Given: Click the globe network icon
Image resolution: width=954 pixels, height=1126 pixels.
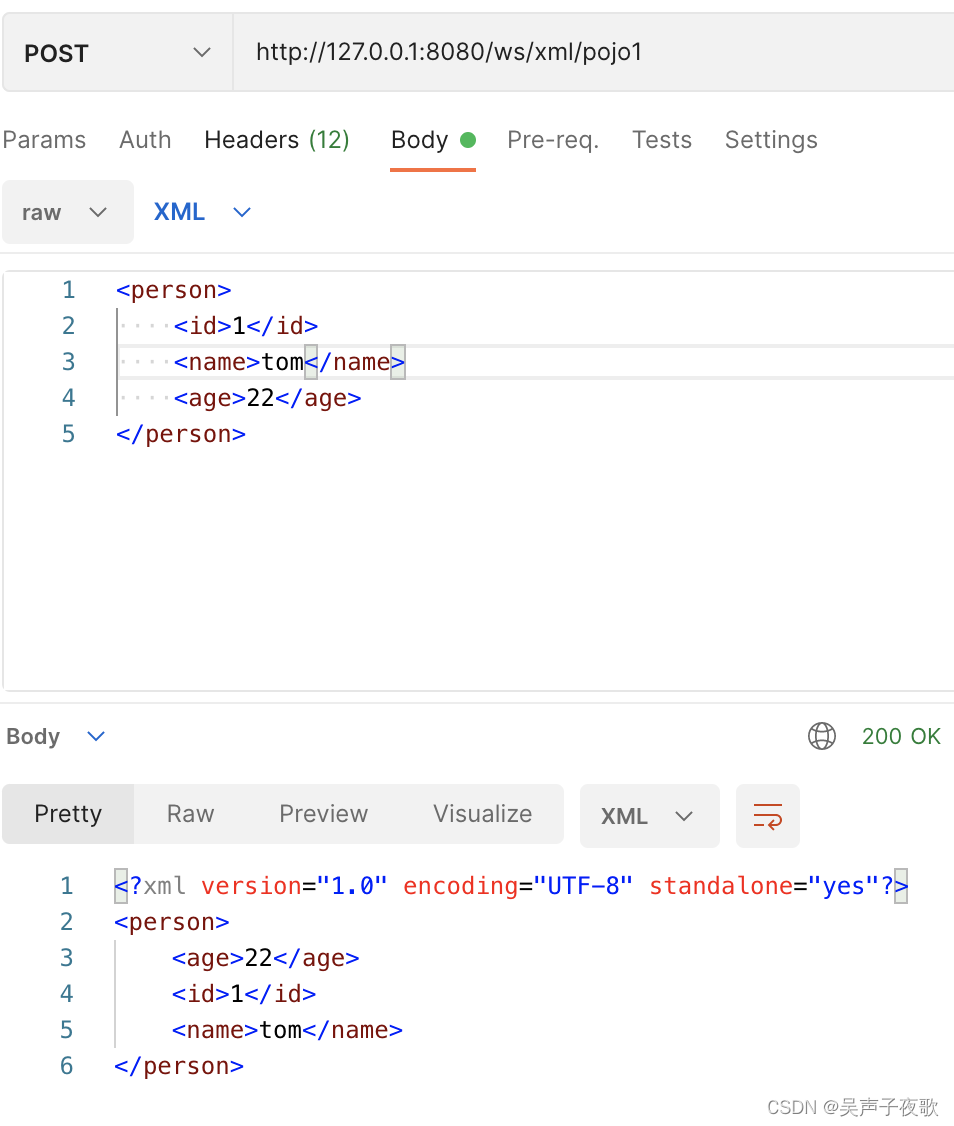Looking at the screenshot, I should click(822, 736).
